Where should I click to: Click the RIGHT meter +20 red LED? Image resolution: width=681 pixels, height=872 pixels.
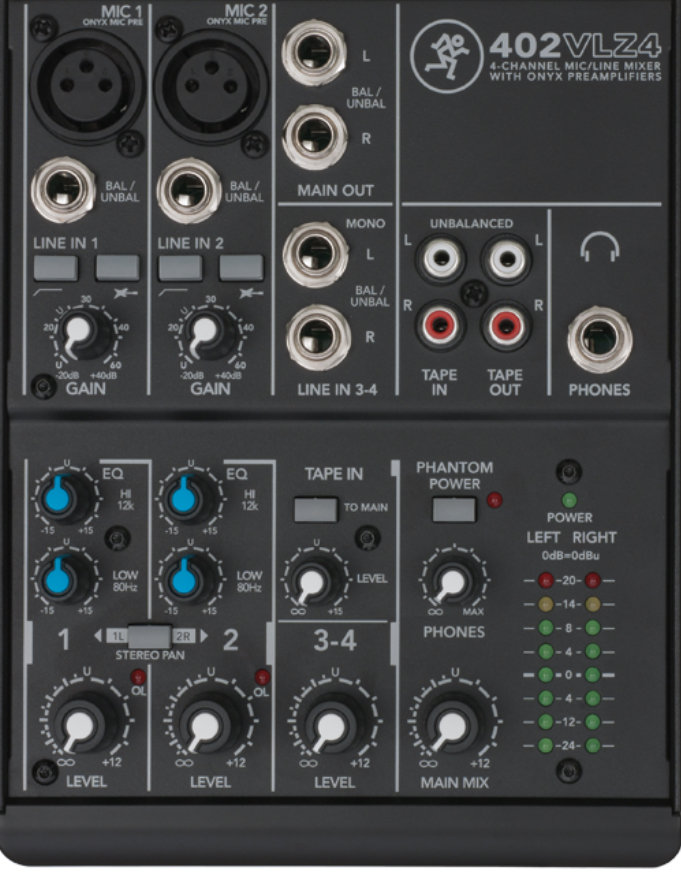[x=593, y=581]
